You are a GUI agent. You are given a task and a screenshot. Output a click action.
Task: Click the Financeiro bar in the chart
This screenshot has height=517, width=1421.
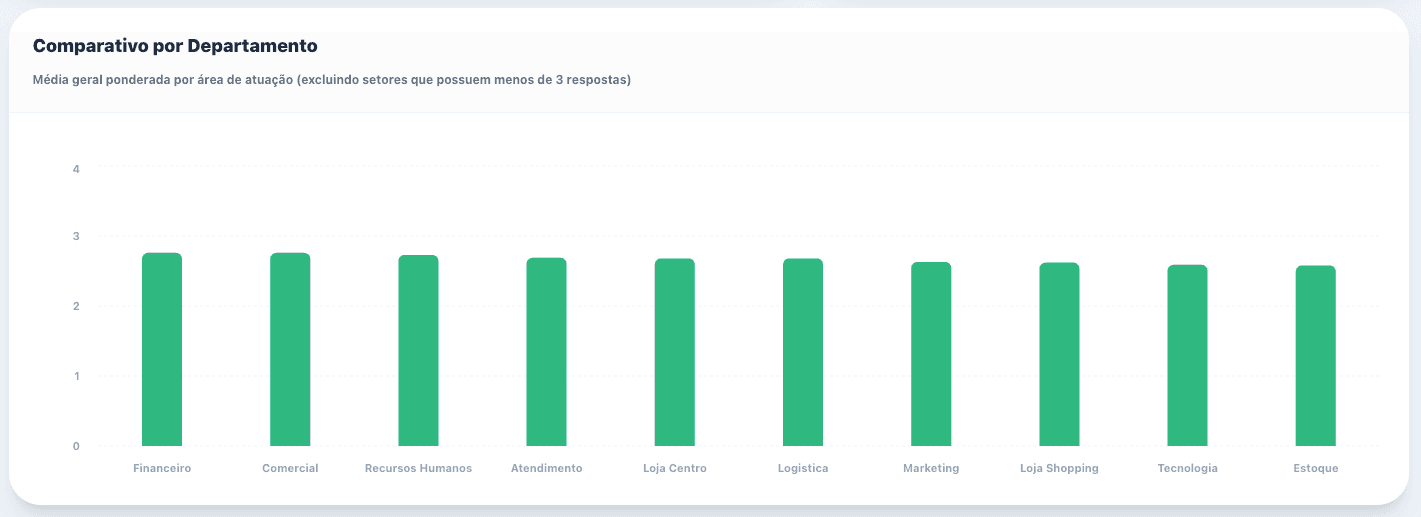[162, 349]
